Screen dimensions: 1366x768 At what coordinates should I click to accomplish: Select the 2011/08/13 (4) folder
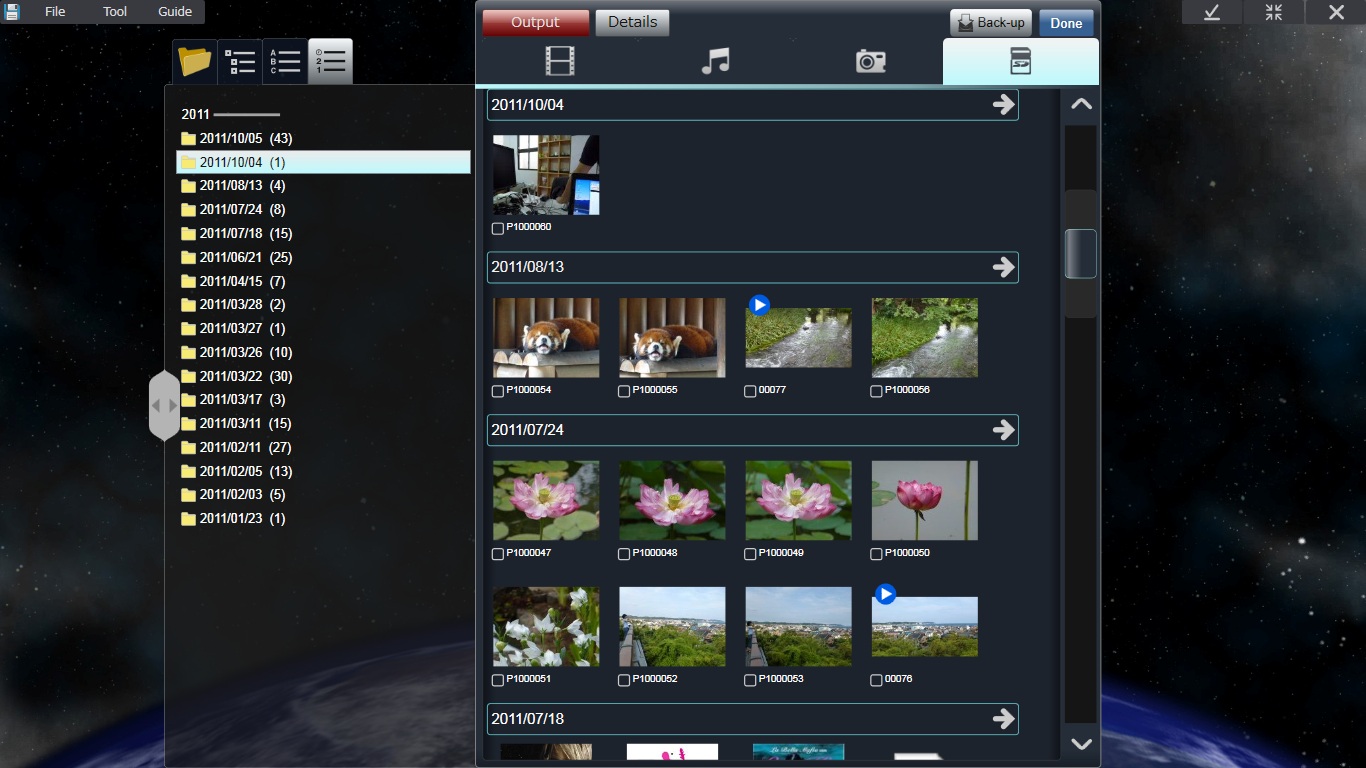coord(323,186)
